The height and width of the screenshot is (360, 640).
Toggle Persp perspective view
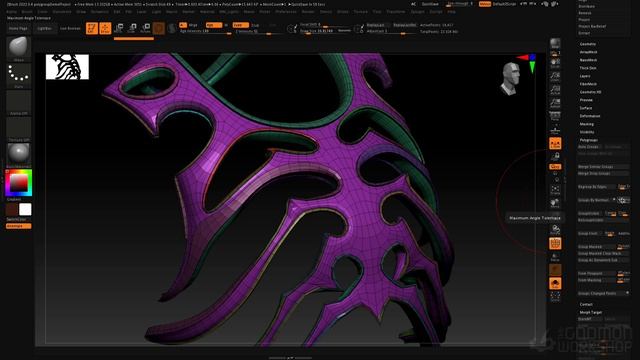555,117
